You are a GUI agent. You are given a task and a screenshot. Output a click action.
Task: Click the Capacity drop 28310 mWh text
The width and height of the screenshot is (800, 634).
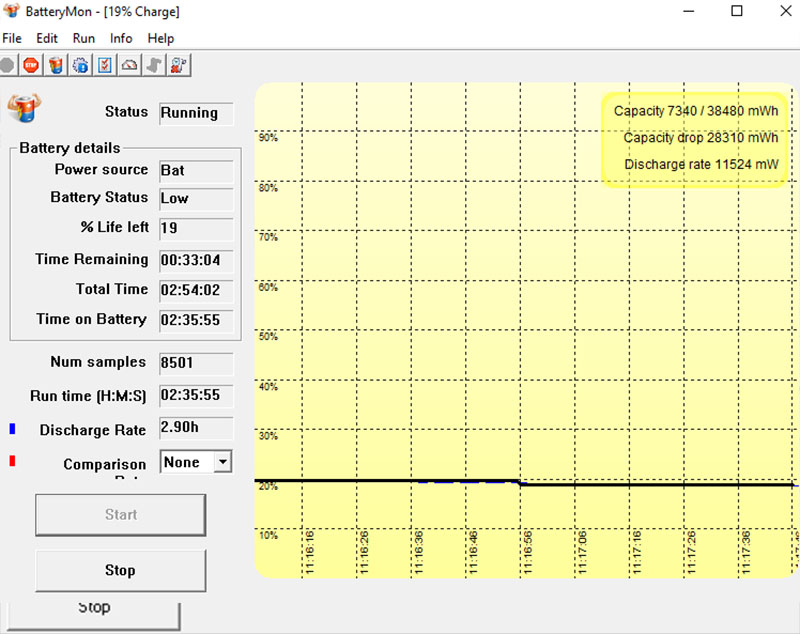pos(701,138)
